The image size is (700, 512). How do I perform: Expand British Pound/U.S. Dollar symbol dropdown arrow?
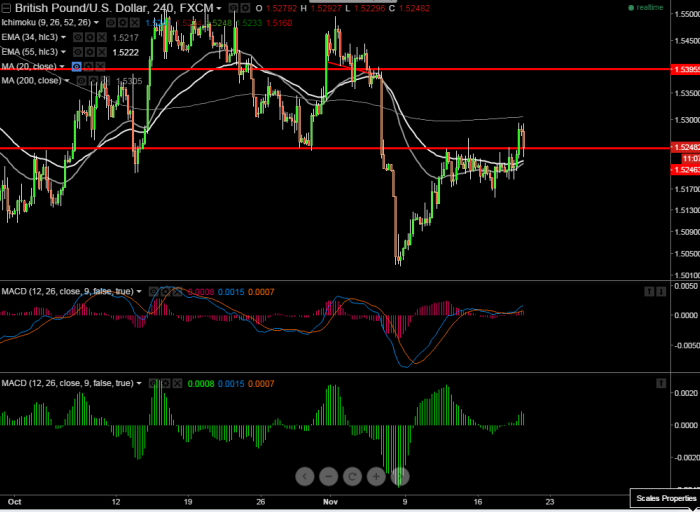[218, 8]
